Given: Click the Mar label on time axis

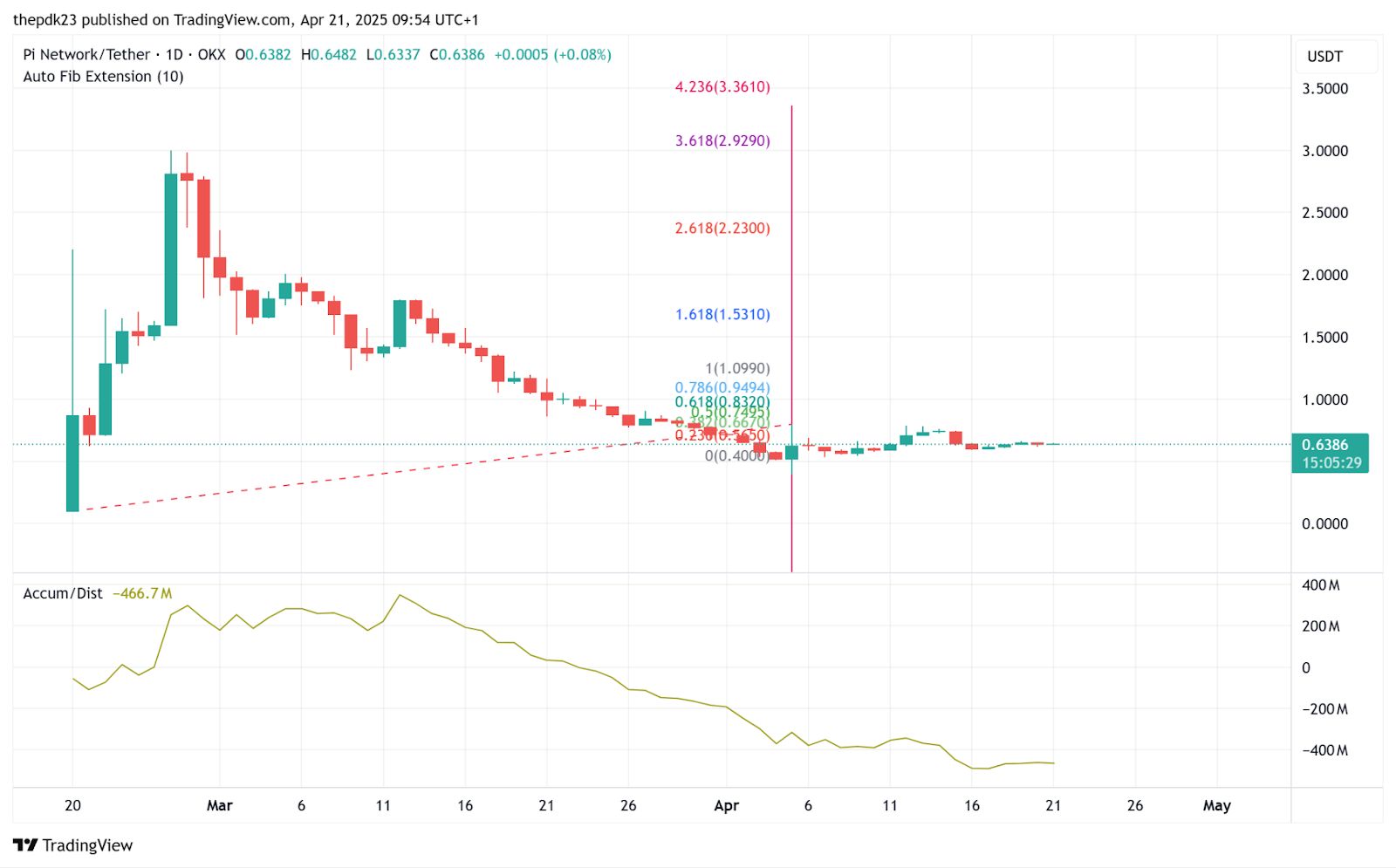Looking at the screenshot, I should [219, 806].
